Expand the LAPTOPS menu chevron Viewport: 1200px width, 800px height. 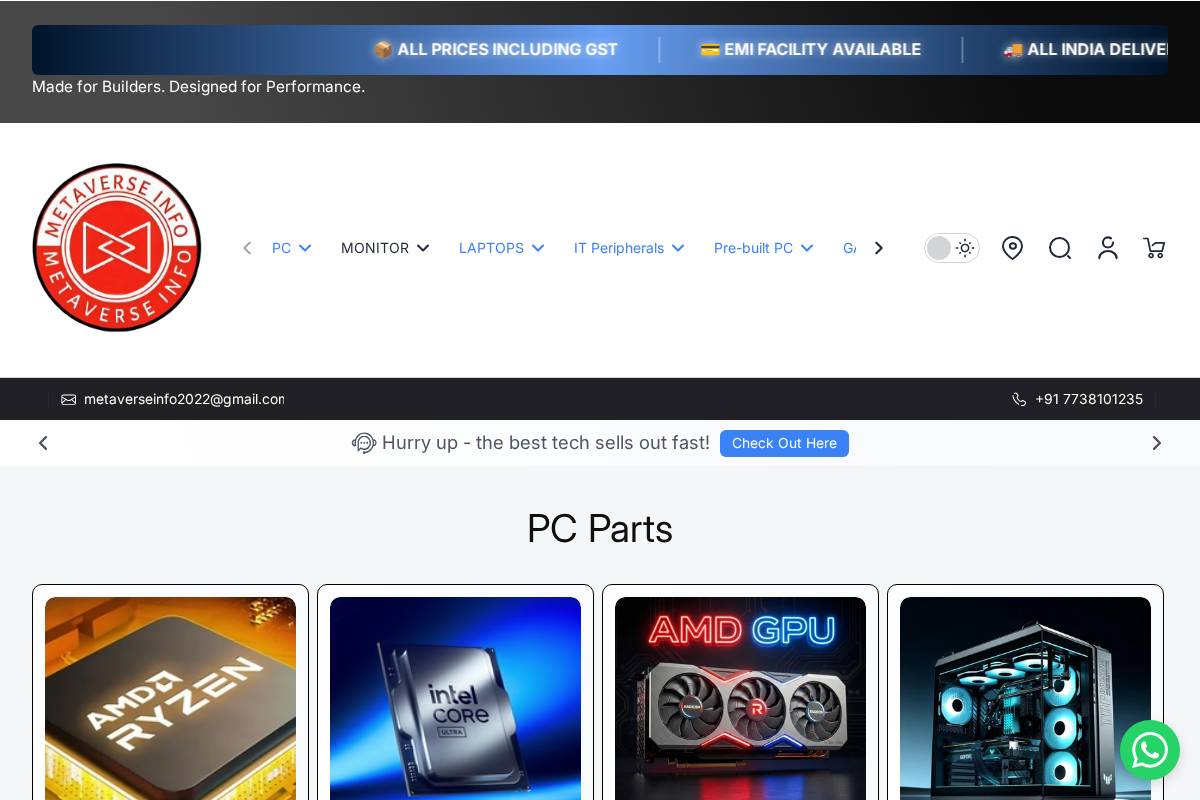point(538,248)
